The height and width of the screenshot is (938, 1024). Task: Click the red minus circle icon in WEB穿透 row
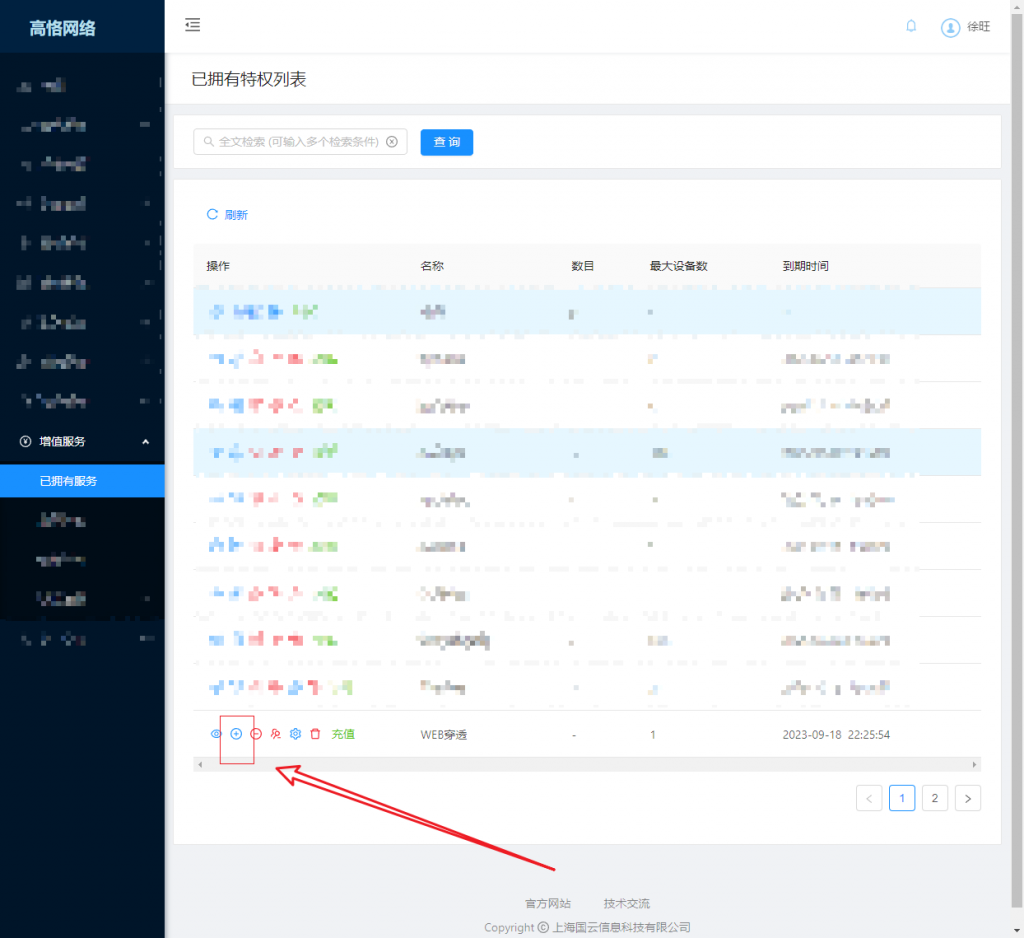tap(256, 734)
